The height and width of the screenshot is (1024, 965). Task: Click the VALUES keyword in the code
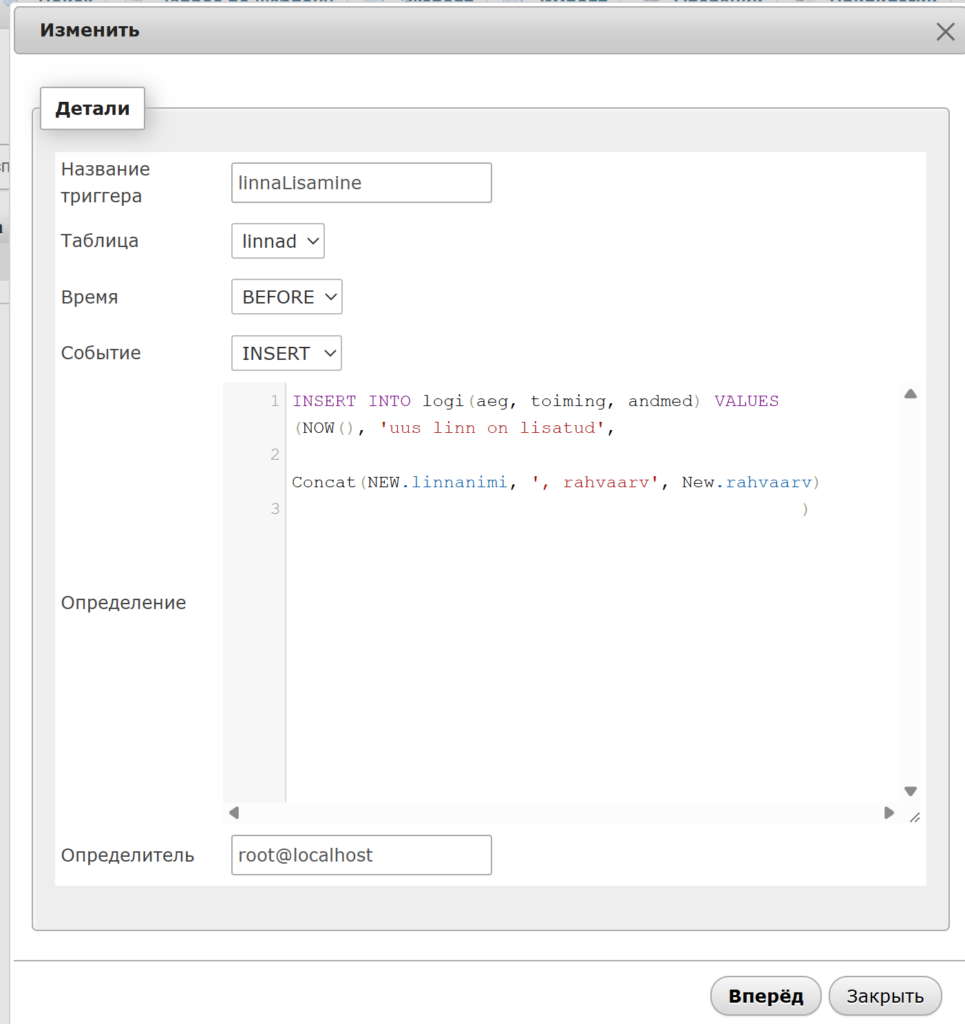[746, 401]
